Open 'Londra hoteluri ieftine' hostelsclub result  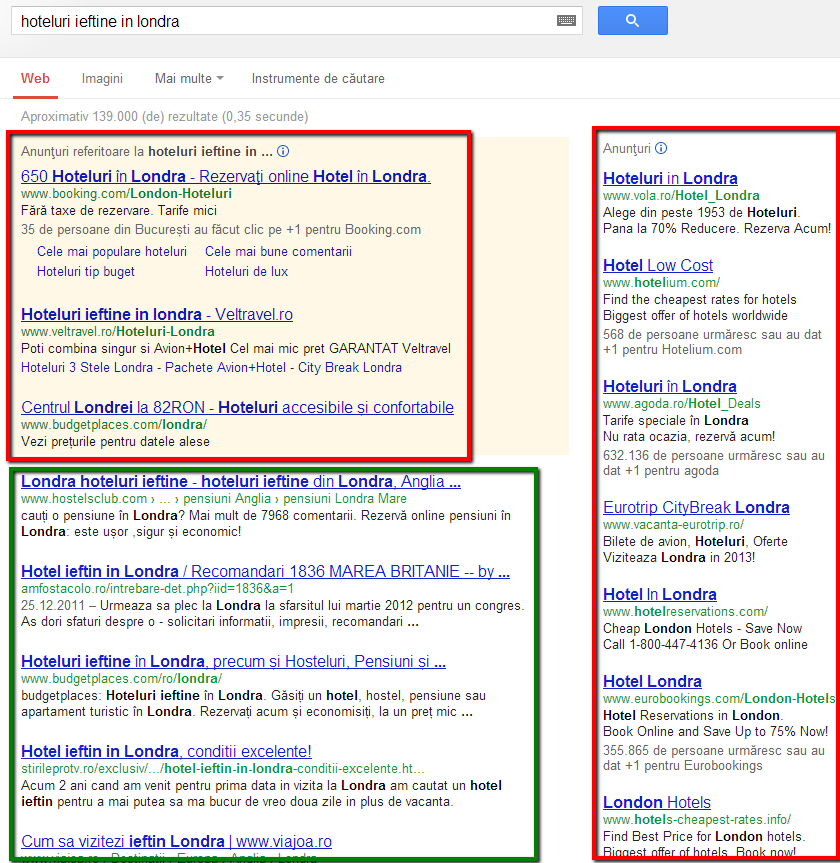pyautogui.click(x=241, y=482)
